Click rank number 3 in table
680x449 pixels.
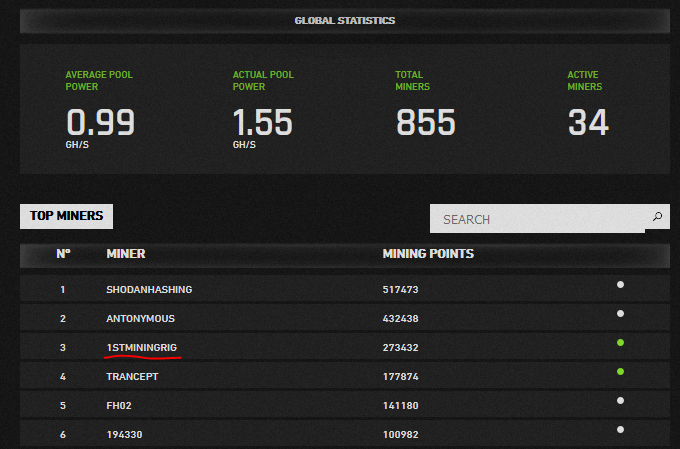tap(63, 347)
